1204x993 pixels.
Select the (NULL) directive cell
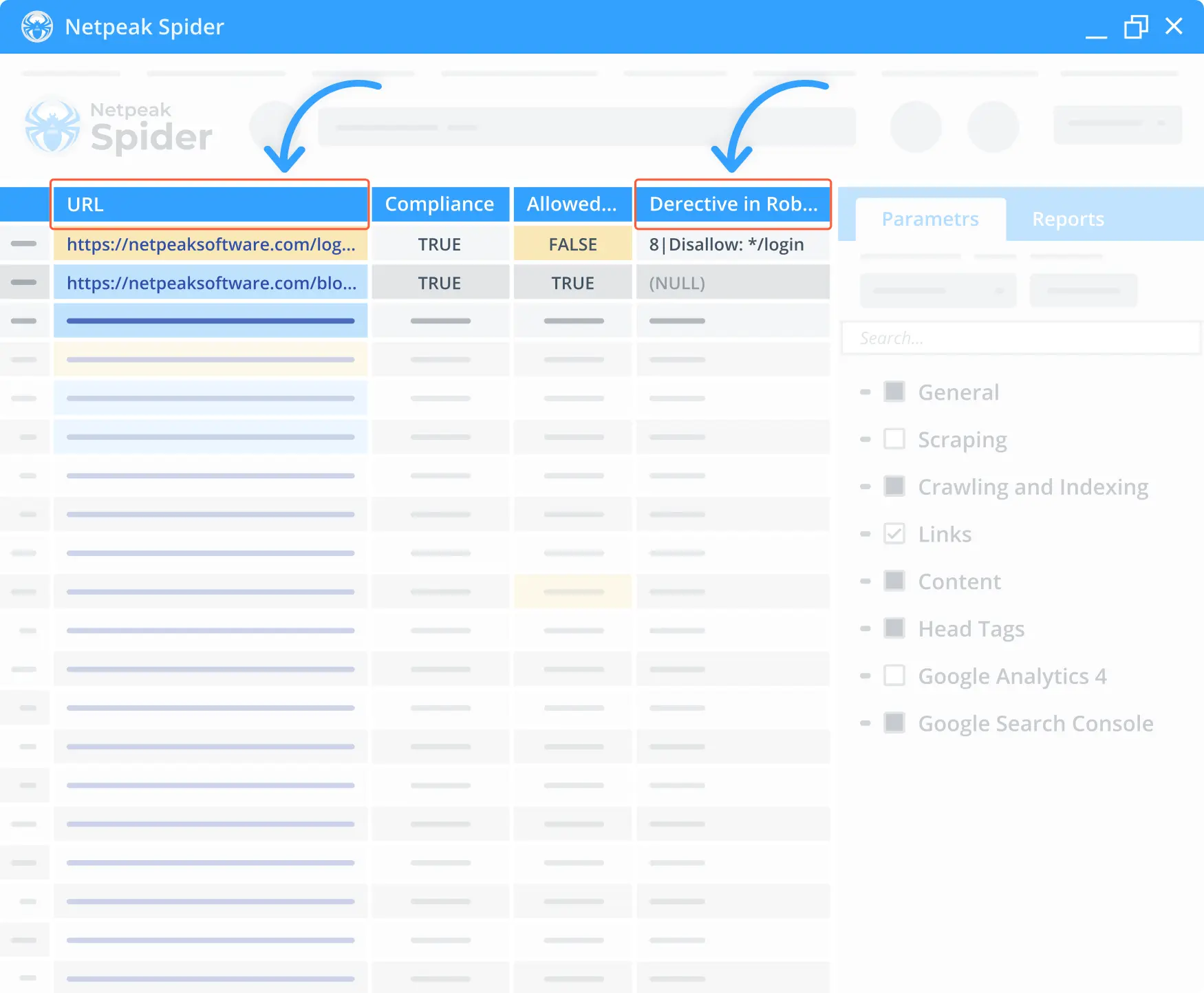tap(733, 283)
